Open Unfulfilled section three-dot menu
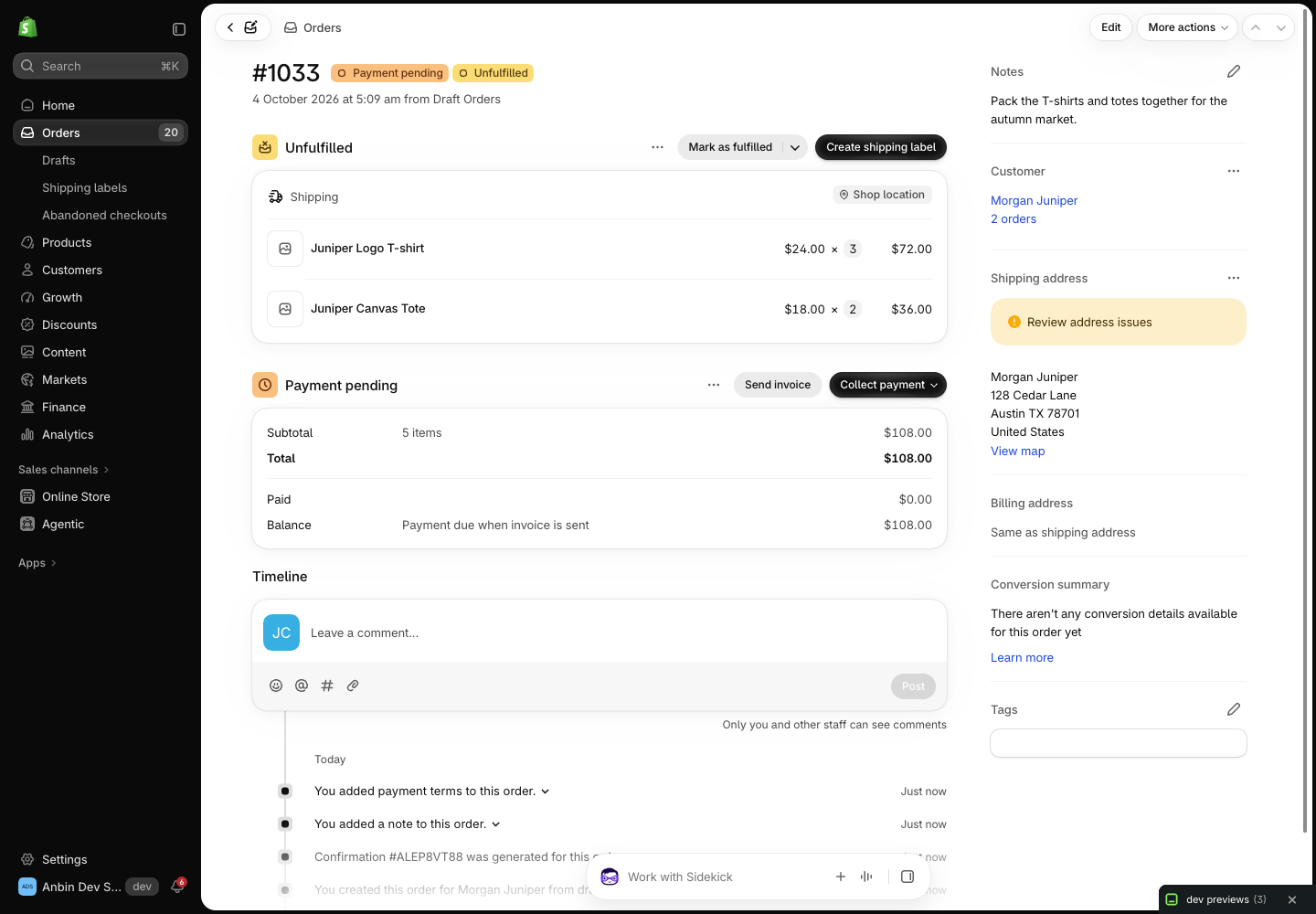This screenshot has width=1316, height=914. [657, 147]
